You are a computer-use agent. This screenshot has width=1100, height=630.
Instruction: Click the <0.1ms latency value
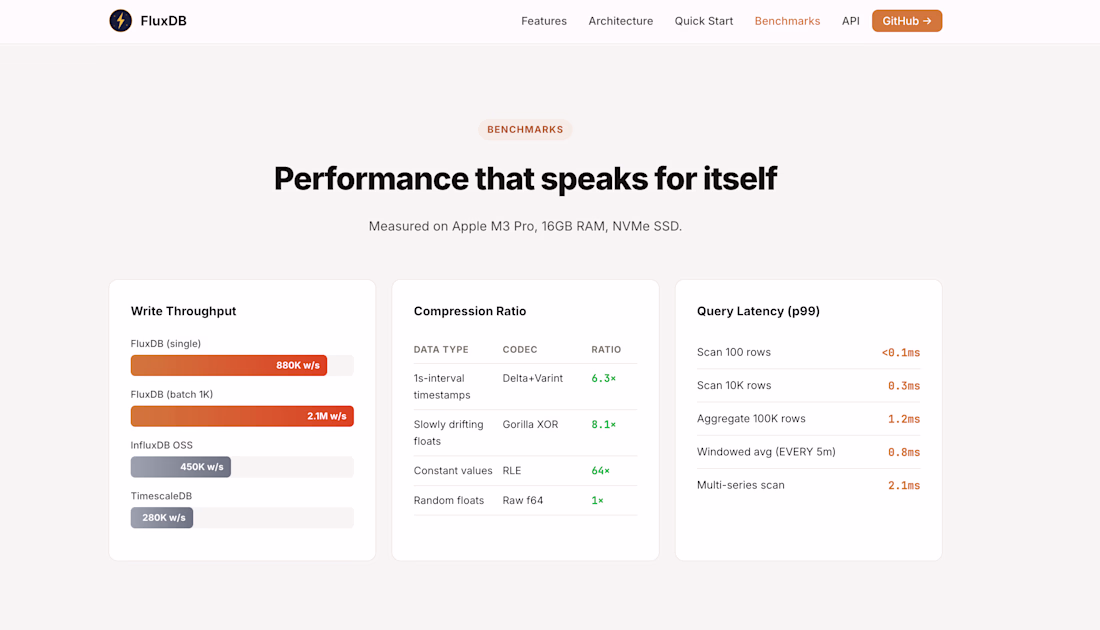click(x=901, y=352)
